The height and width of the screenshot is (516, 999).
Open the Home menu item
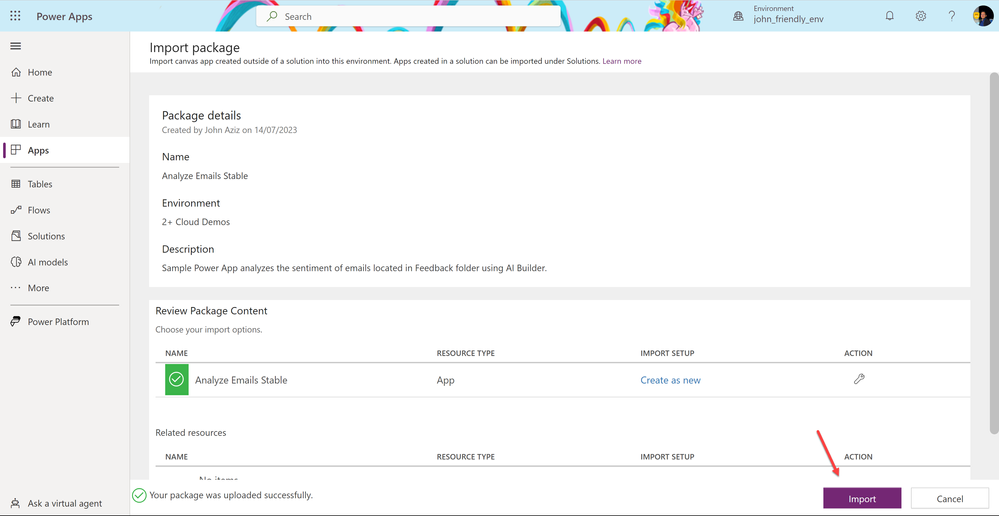pos(66,73)
